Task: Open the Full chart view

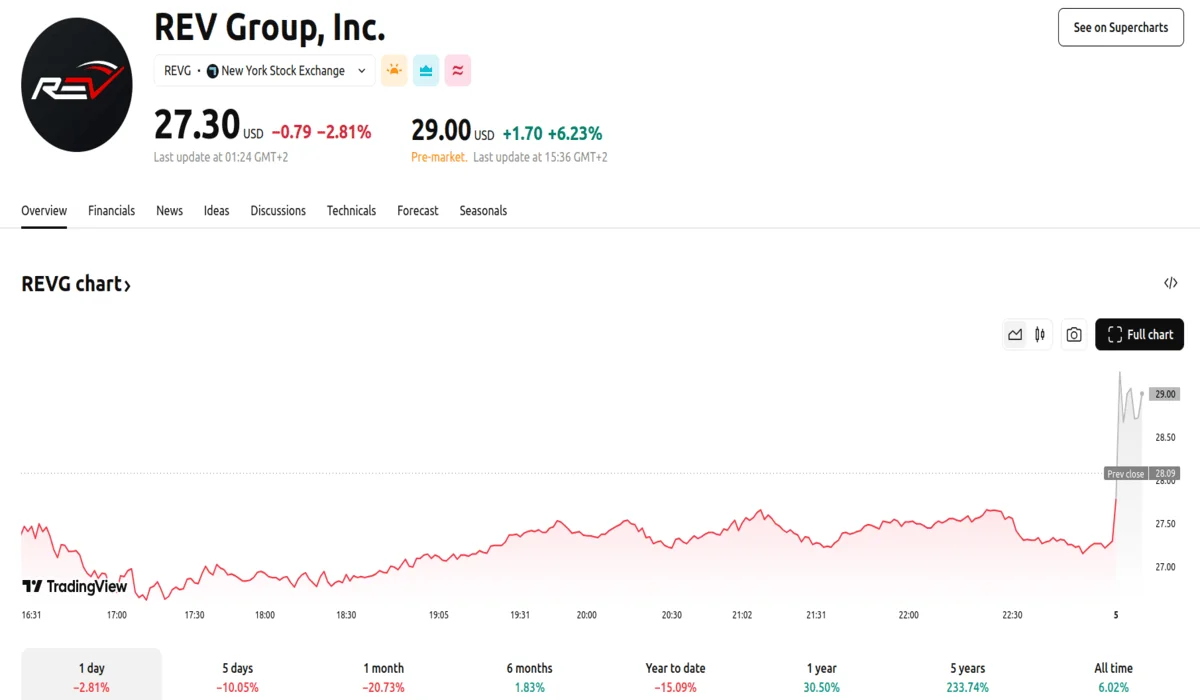Action: [1139, 335]
